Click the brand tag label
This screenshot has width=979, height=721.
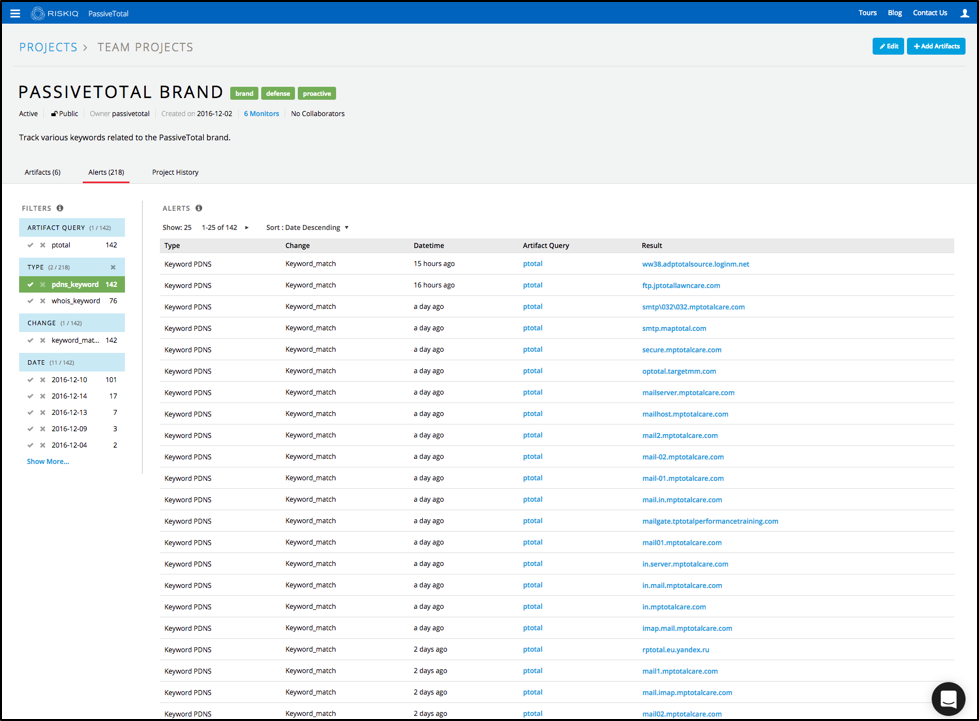click(x=244, y=94)
